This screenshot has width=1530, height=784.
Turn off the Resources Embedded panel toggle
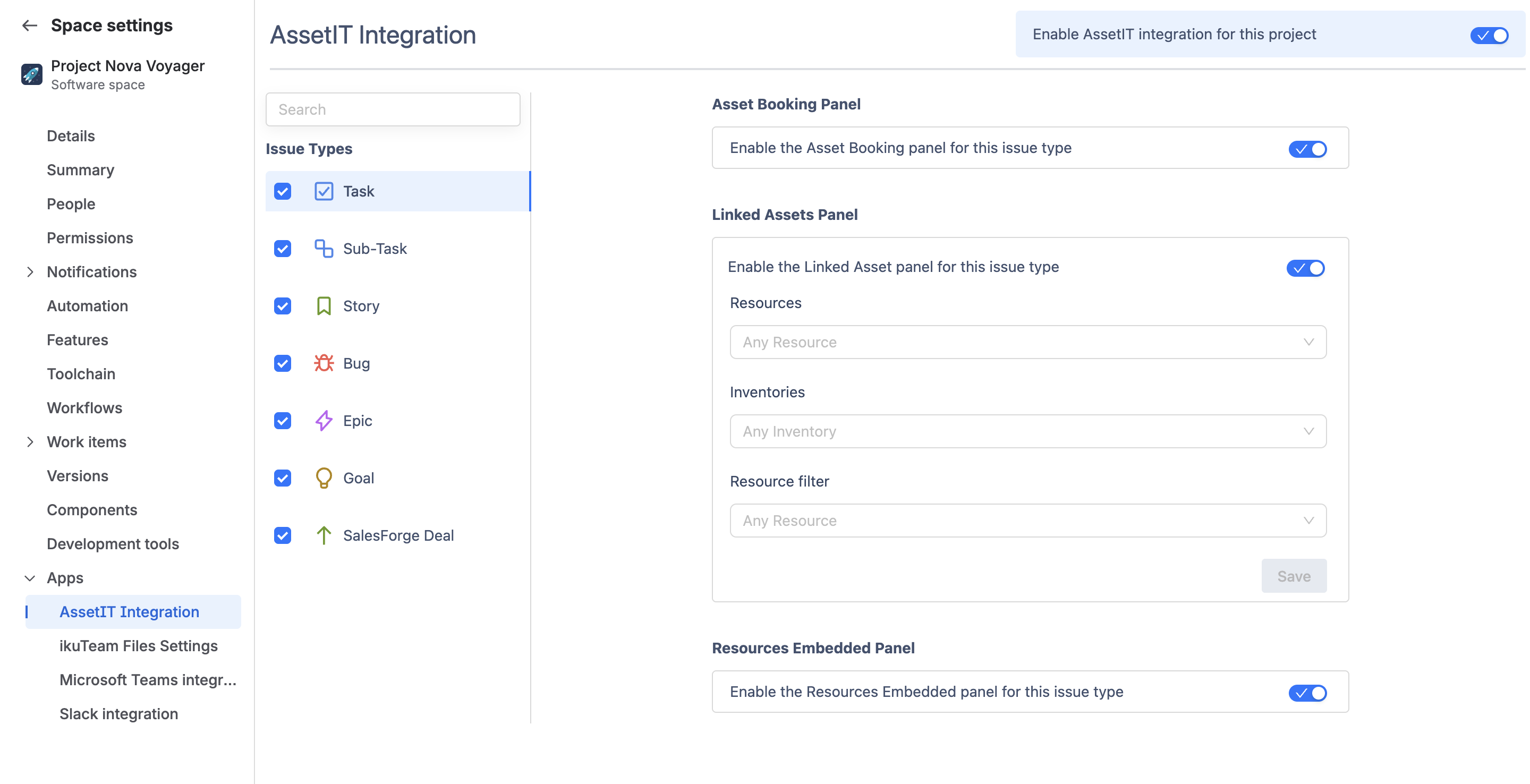1307,693
